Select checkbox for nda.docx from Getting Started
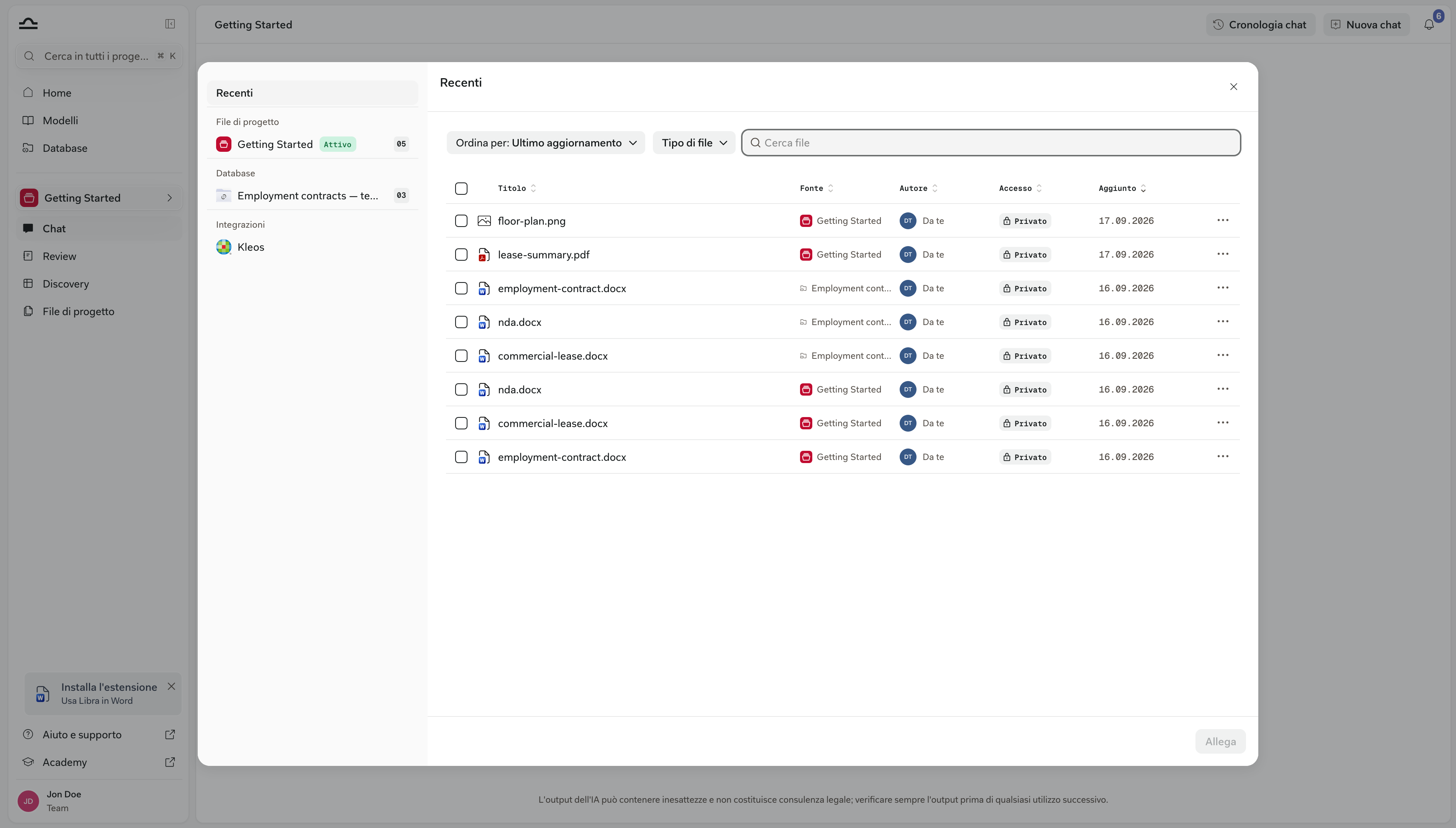 (x=461, y=389)
